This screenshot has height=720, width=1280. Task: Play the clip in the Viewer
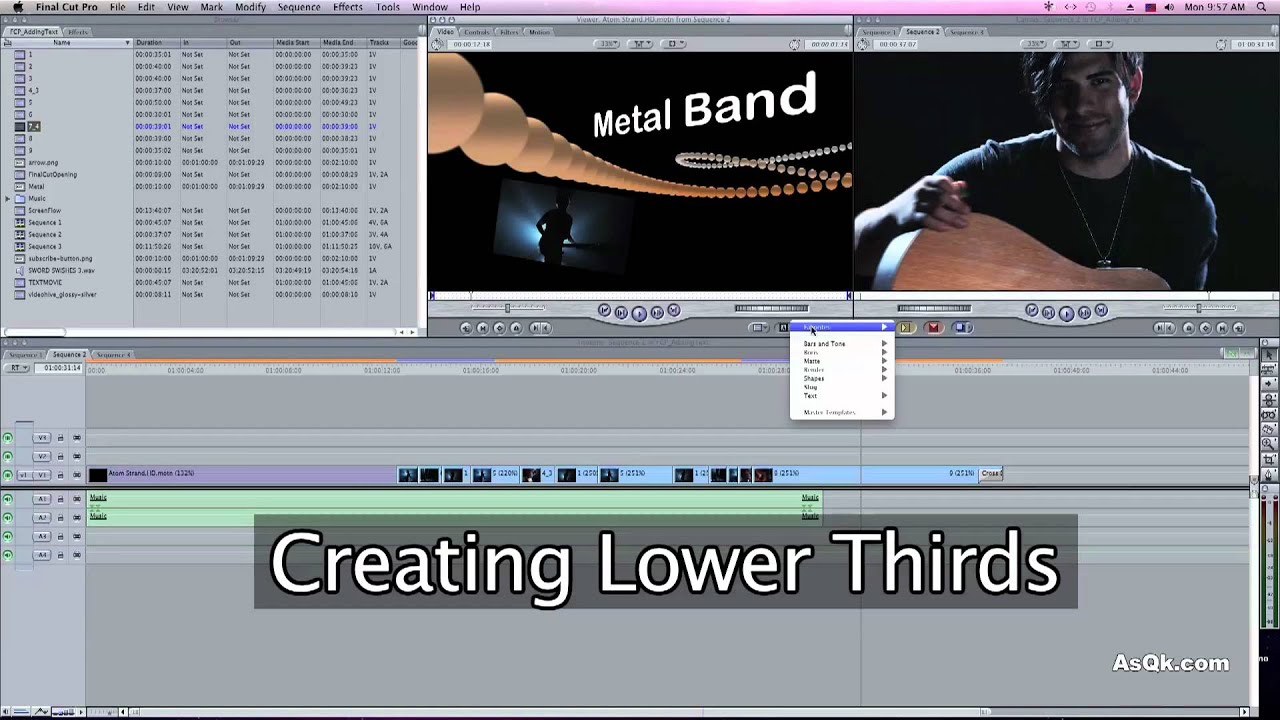coord(639,312)
